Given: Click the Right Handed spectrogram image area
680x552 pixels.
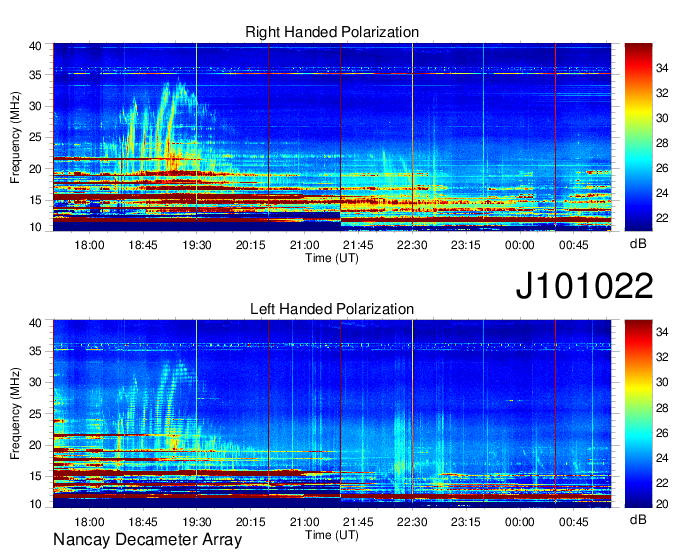Looking at the screenshot, I should pyautogui.click(x=332, y=137).
